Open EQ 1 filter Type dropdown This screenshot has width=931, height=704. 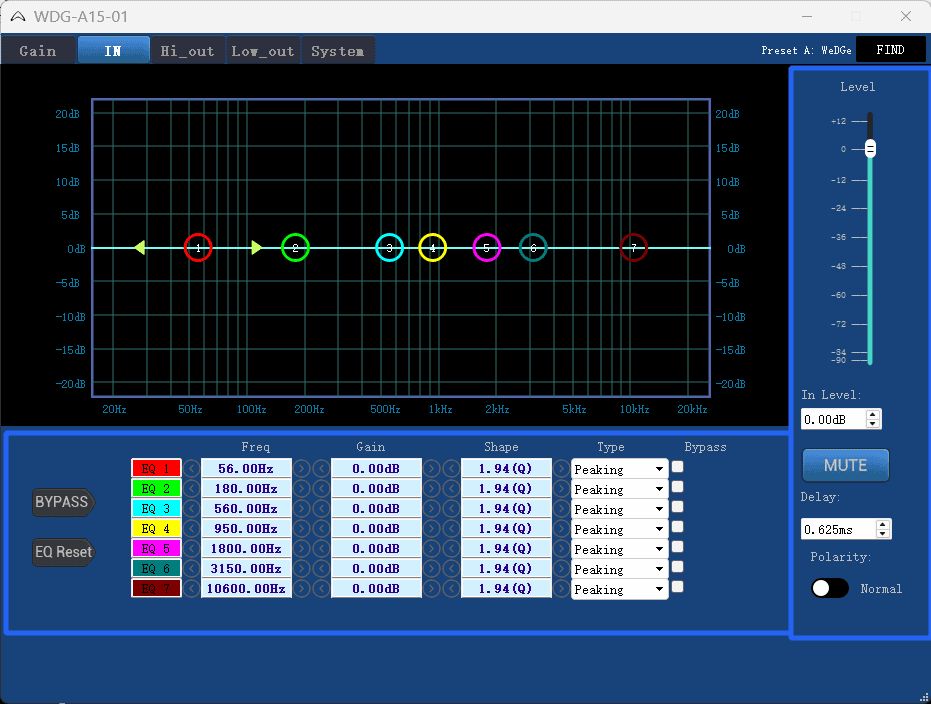click(x=619, y=470)
